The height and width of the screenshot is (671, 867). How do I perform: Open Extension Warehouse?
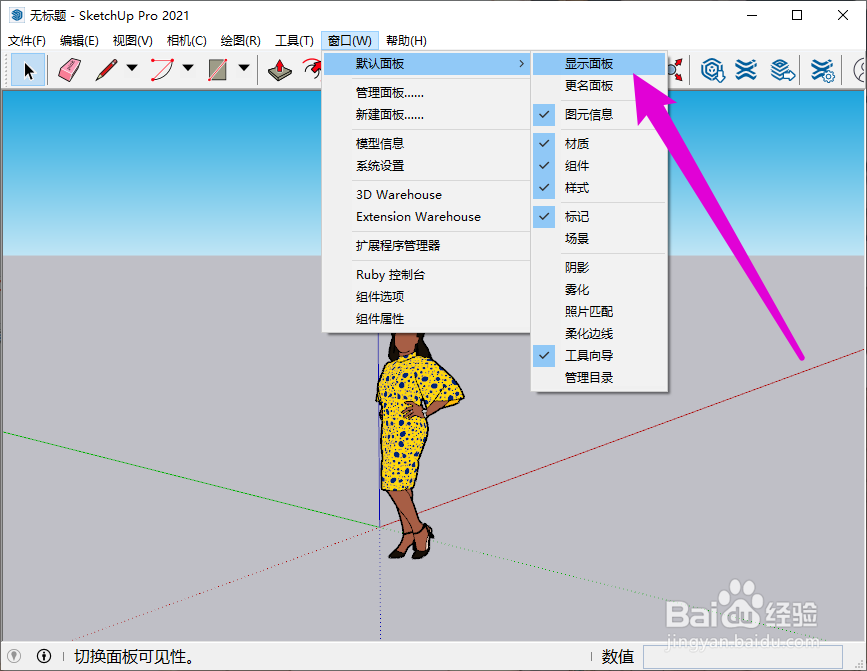(x=418, y=217)
